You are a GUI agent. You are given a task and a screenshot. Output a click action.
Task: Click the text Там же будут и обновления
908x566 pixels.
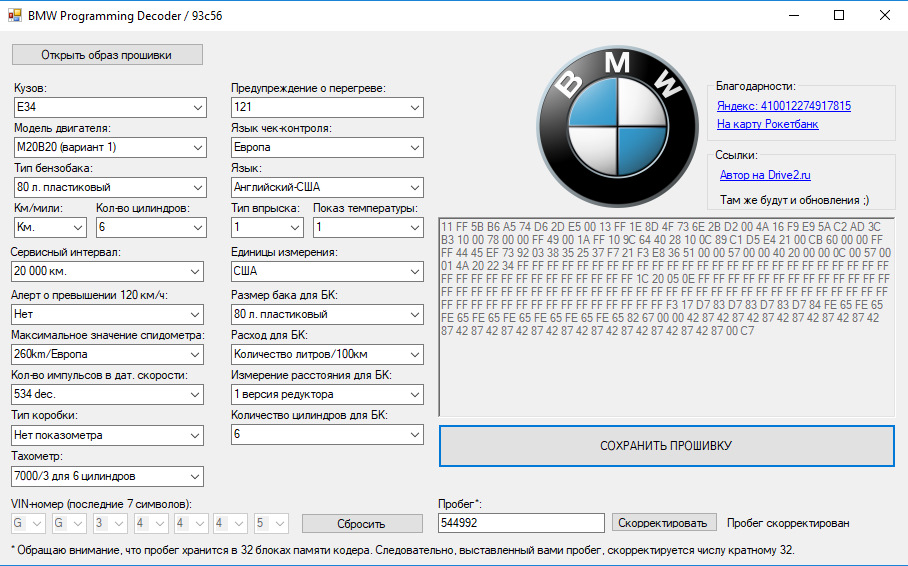(x=794, y=200)
